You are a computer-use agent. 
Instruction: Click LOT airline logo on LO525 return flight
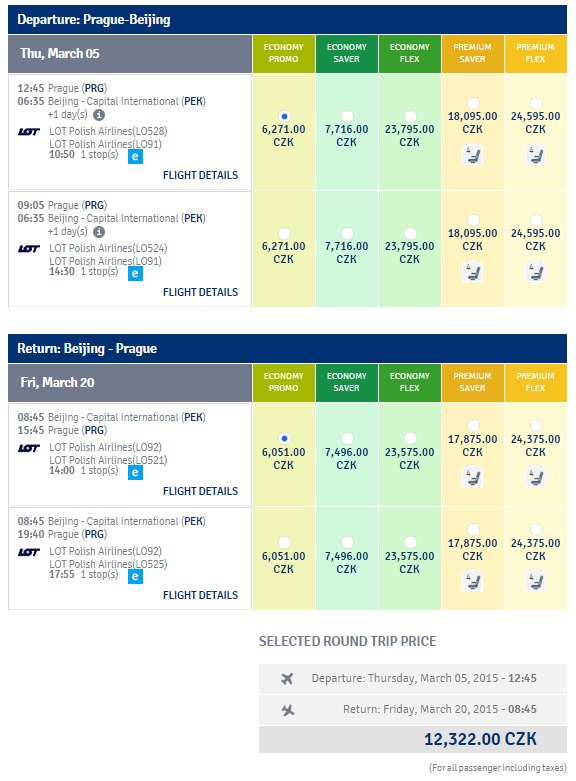click(x=29, y=552)
